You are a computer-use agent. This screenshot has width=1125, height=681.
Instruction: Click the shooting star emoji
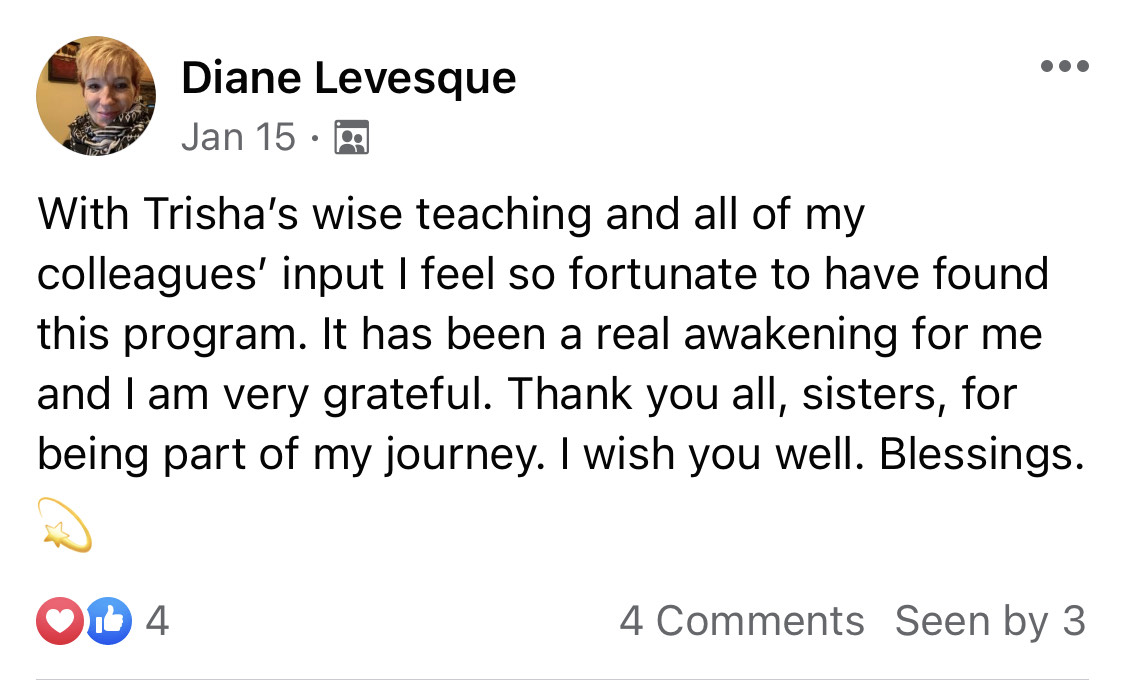pos(65,526)
